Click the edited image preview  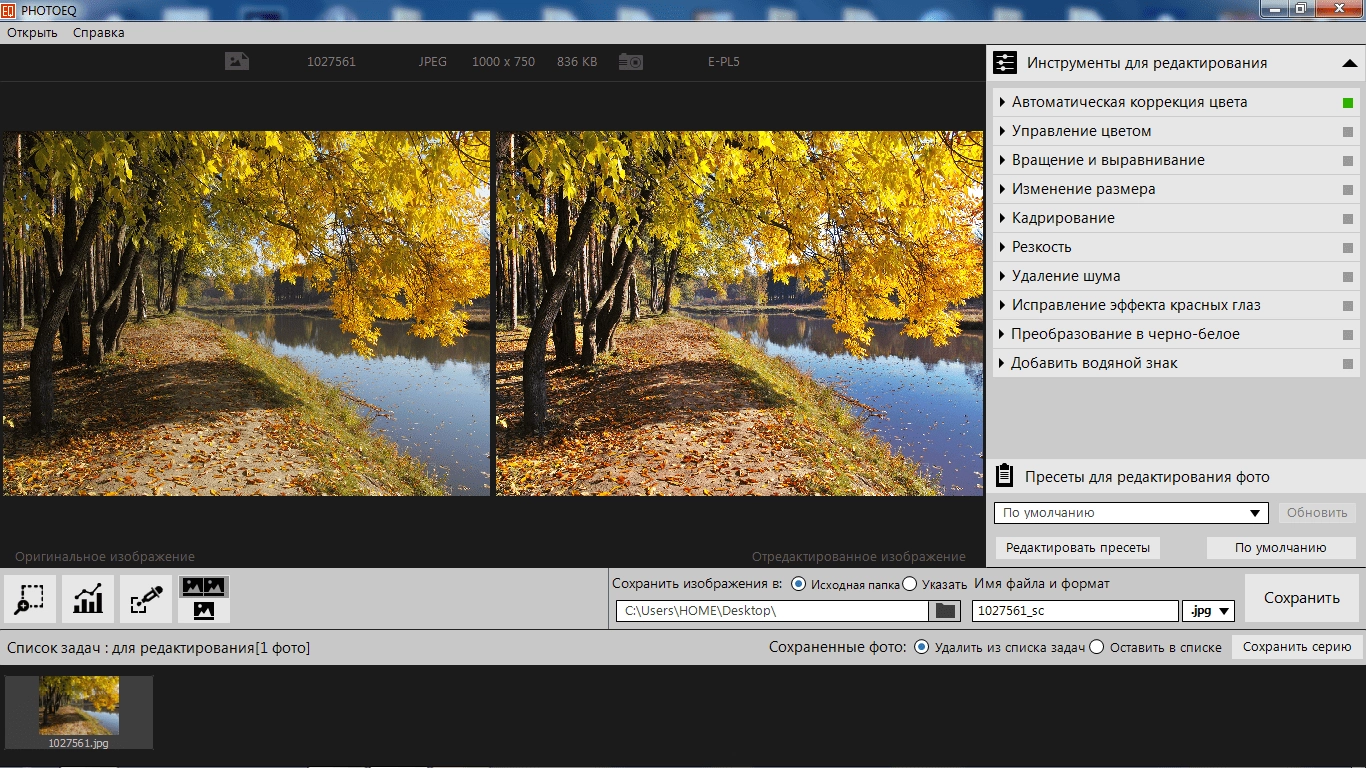coord(739,313)
